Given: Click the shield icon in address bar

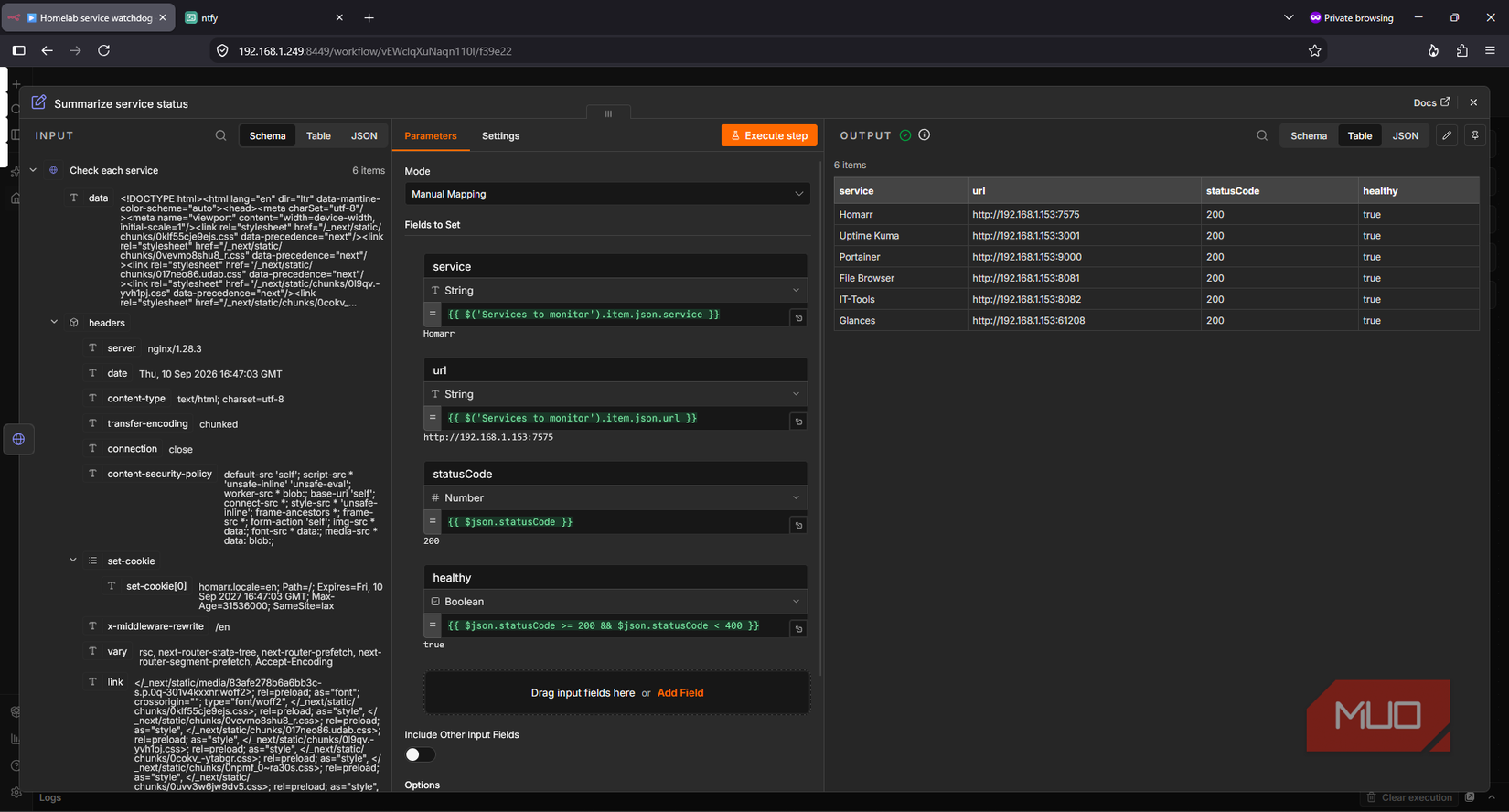Looking at the screenshot, I should [x=222, y=51].
